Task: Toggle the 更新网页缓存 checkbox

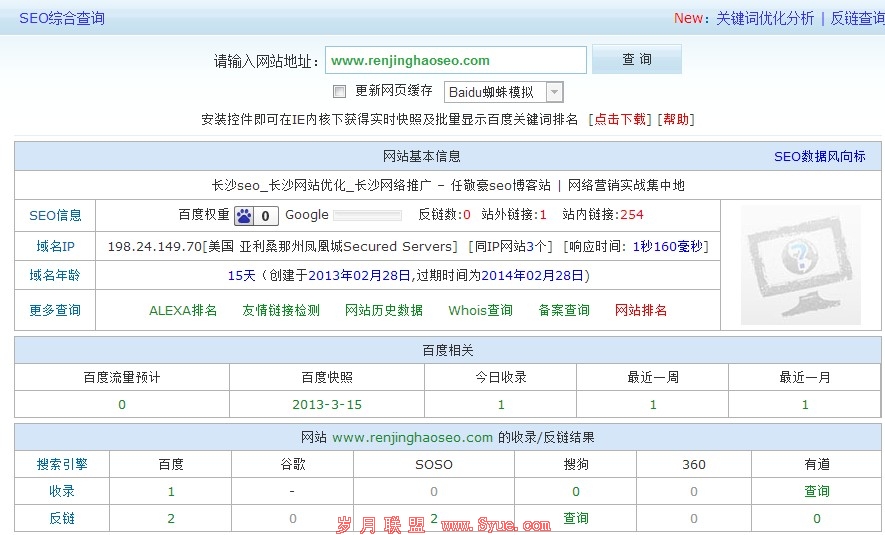Action: 339,91
